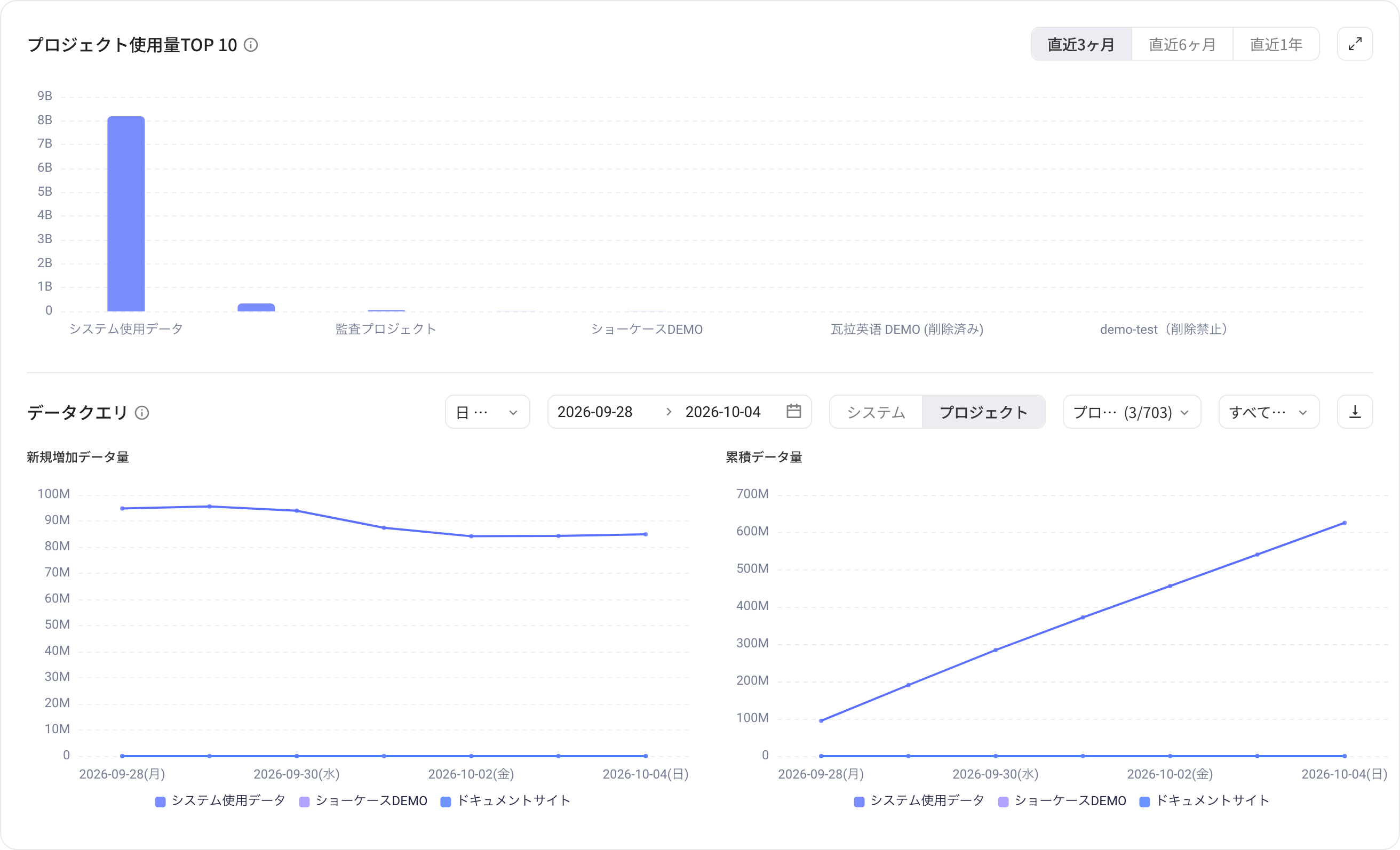1400x850 pixels.
Task: Edit end date 2026-10-04
Action: pos(722,412)
